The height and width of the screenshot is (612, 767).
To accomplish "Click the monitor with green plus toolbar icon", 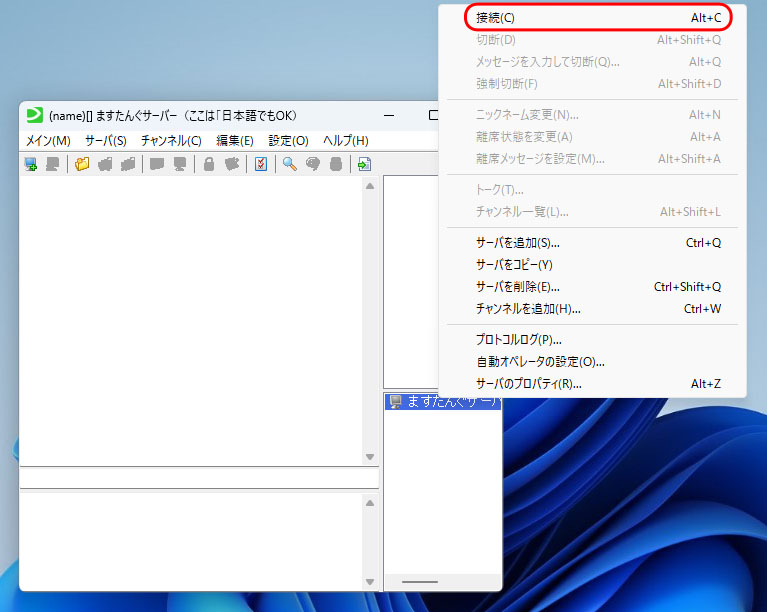I will (31, 164).
